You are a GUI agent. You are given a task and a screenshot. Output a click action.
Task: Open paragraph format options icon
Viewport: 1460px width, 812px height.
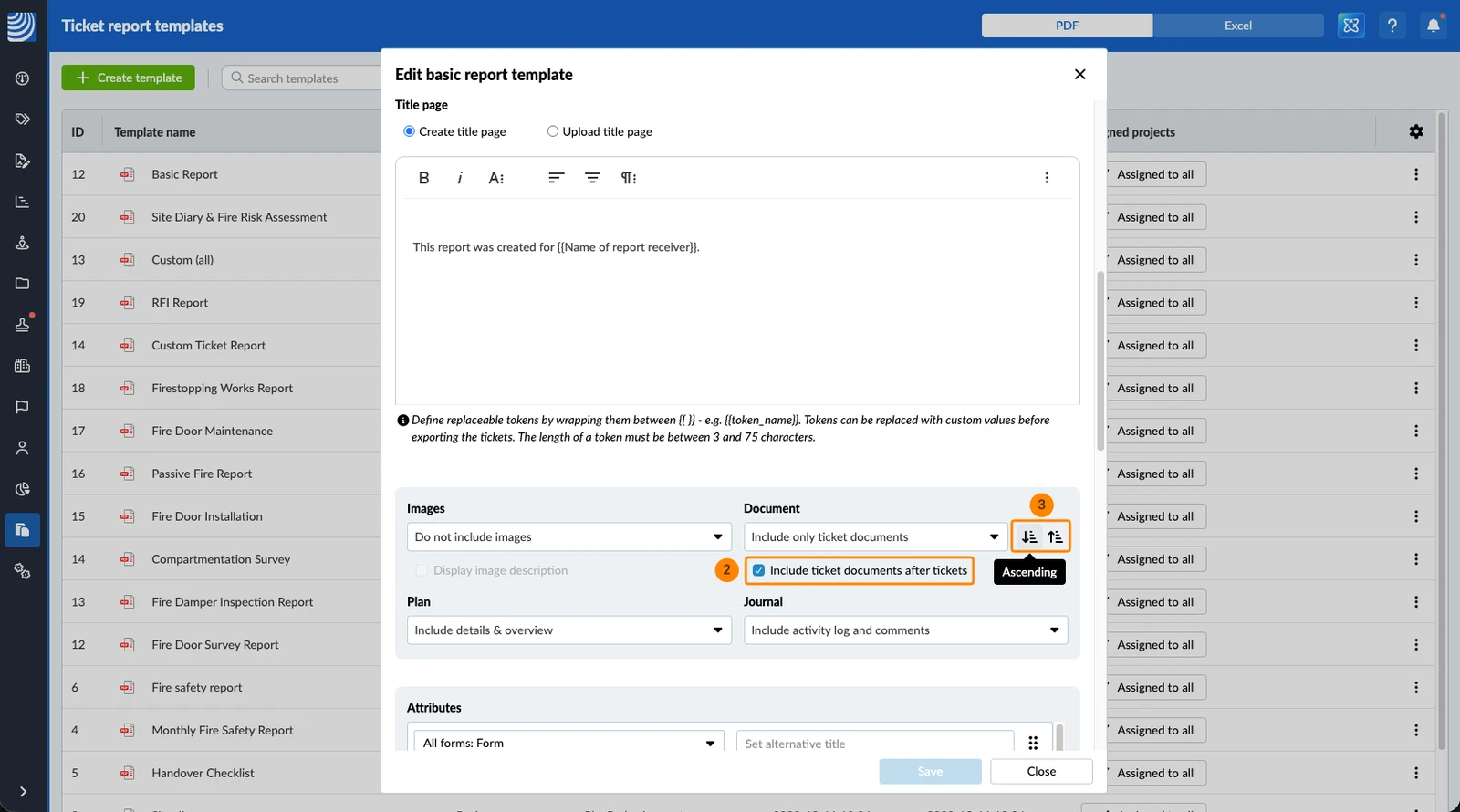[x=629, y=178]
